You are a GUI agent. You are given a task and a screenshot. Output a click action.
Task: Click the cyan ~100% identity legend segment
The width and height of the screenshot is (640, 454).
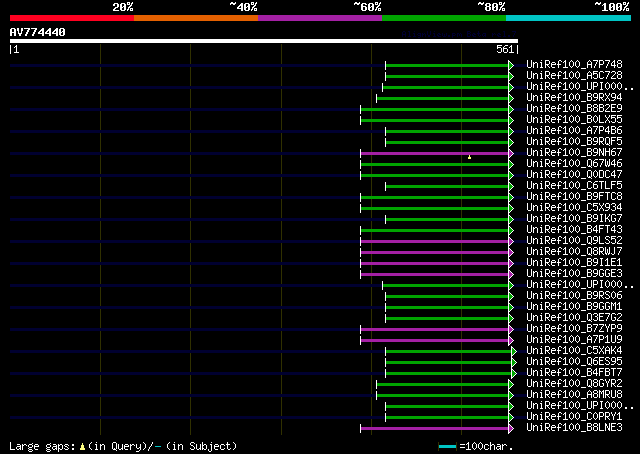click(x=569, y=18)
